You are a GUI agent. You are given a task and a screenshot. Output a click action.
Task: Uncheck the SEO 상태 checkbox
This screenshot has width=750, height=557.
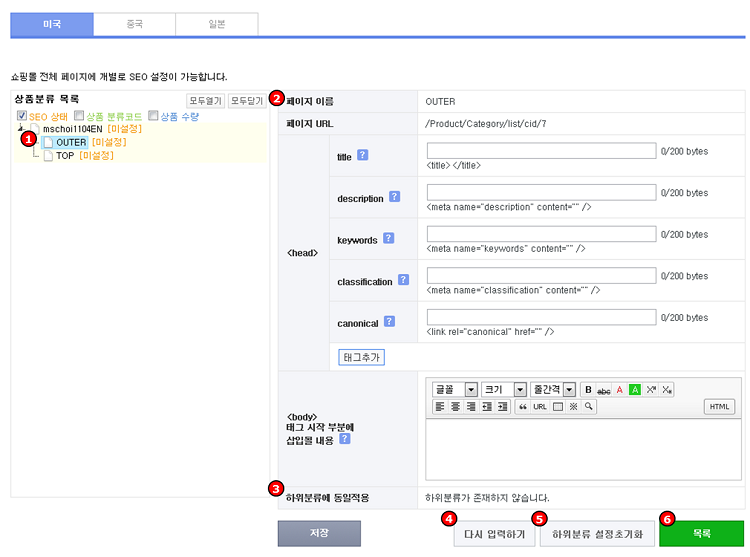22,117
